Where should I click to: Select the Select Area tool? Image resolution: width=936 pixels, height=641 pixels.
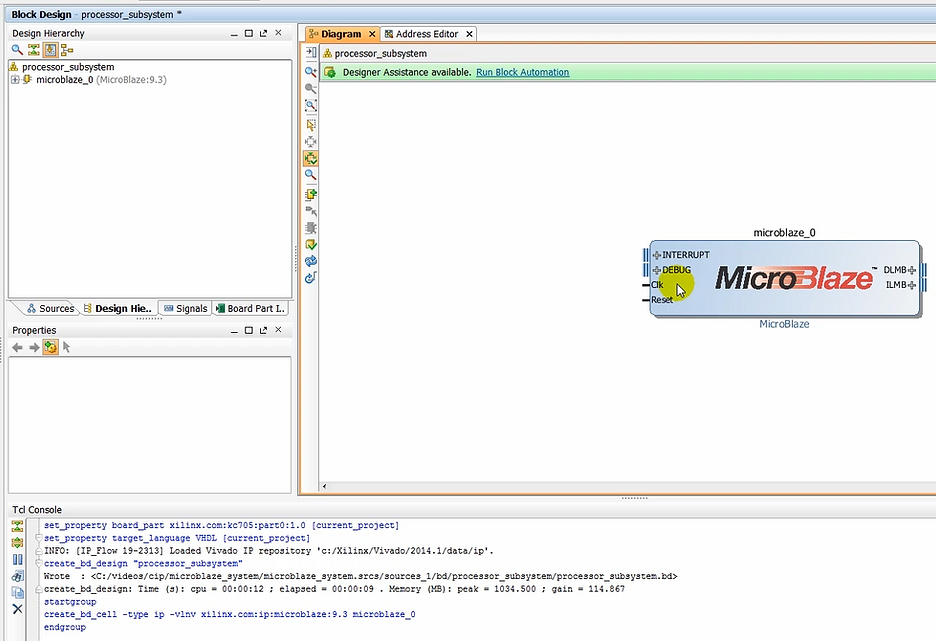(310, 122)
